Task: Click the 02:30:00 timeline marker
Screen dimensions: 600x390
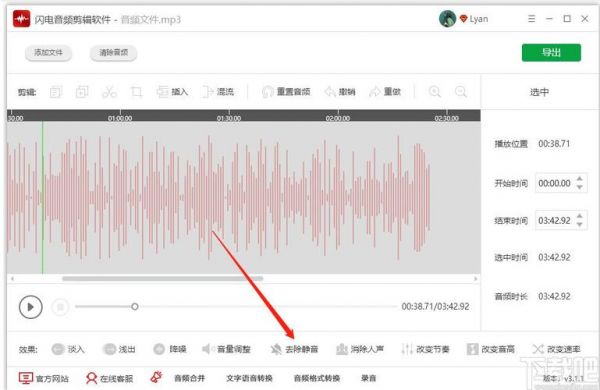Action: (x=447, y=118)
